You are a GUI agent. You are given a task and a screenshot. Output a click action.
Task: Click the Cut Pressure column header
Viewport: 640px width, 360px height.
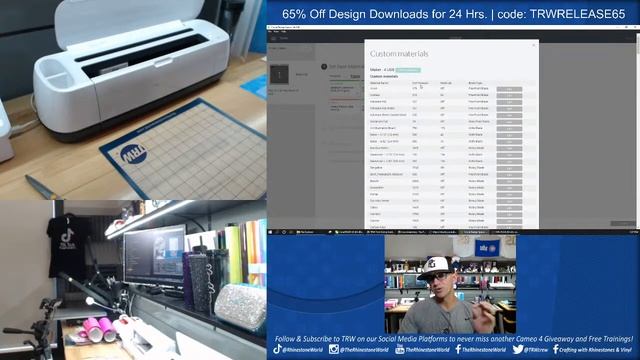click(x=420, y=83)
